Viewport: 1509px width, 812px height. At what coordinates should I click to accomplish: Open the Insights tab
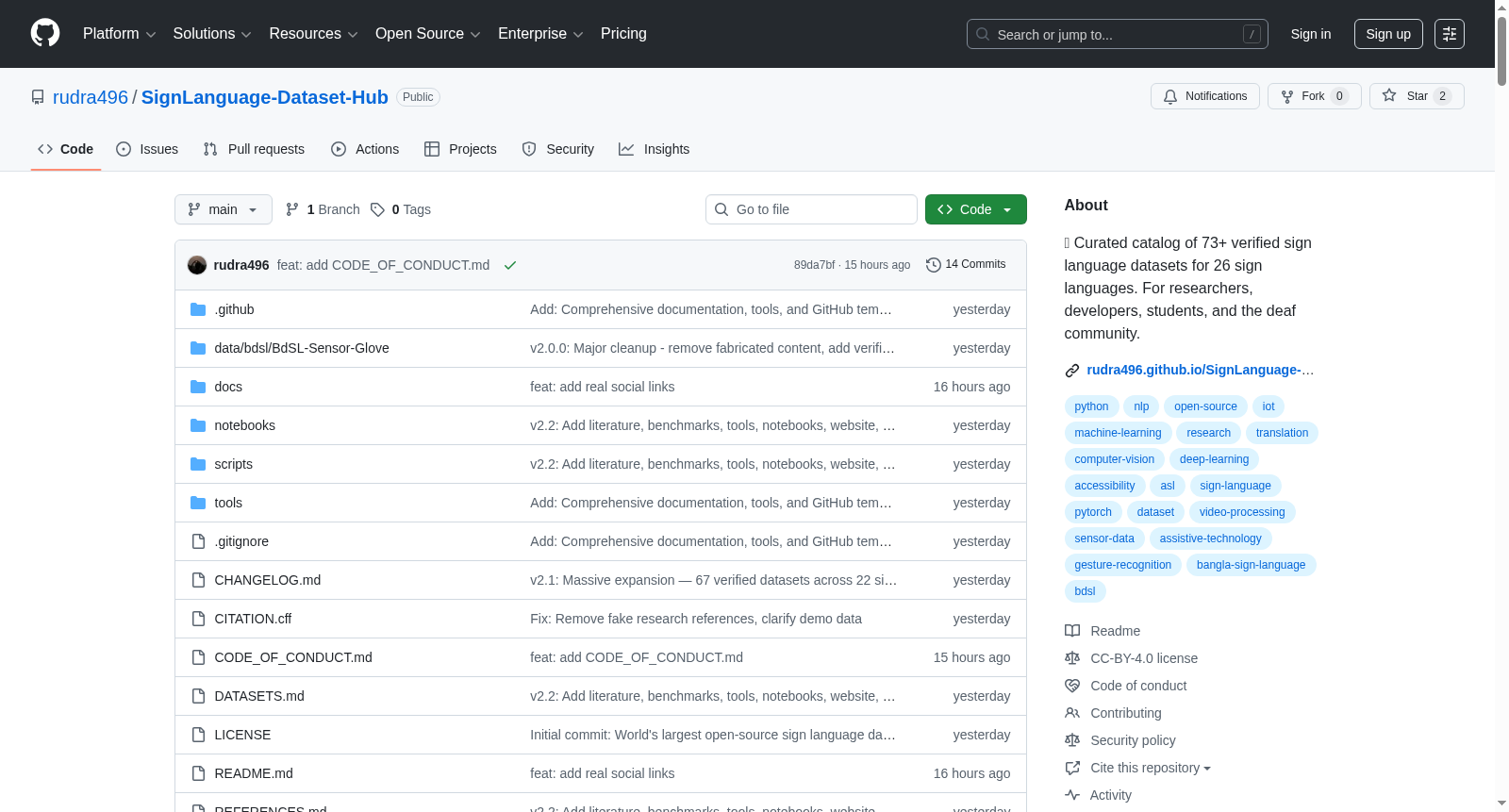[x=655, y=149]
